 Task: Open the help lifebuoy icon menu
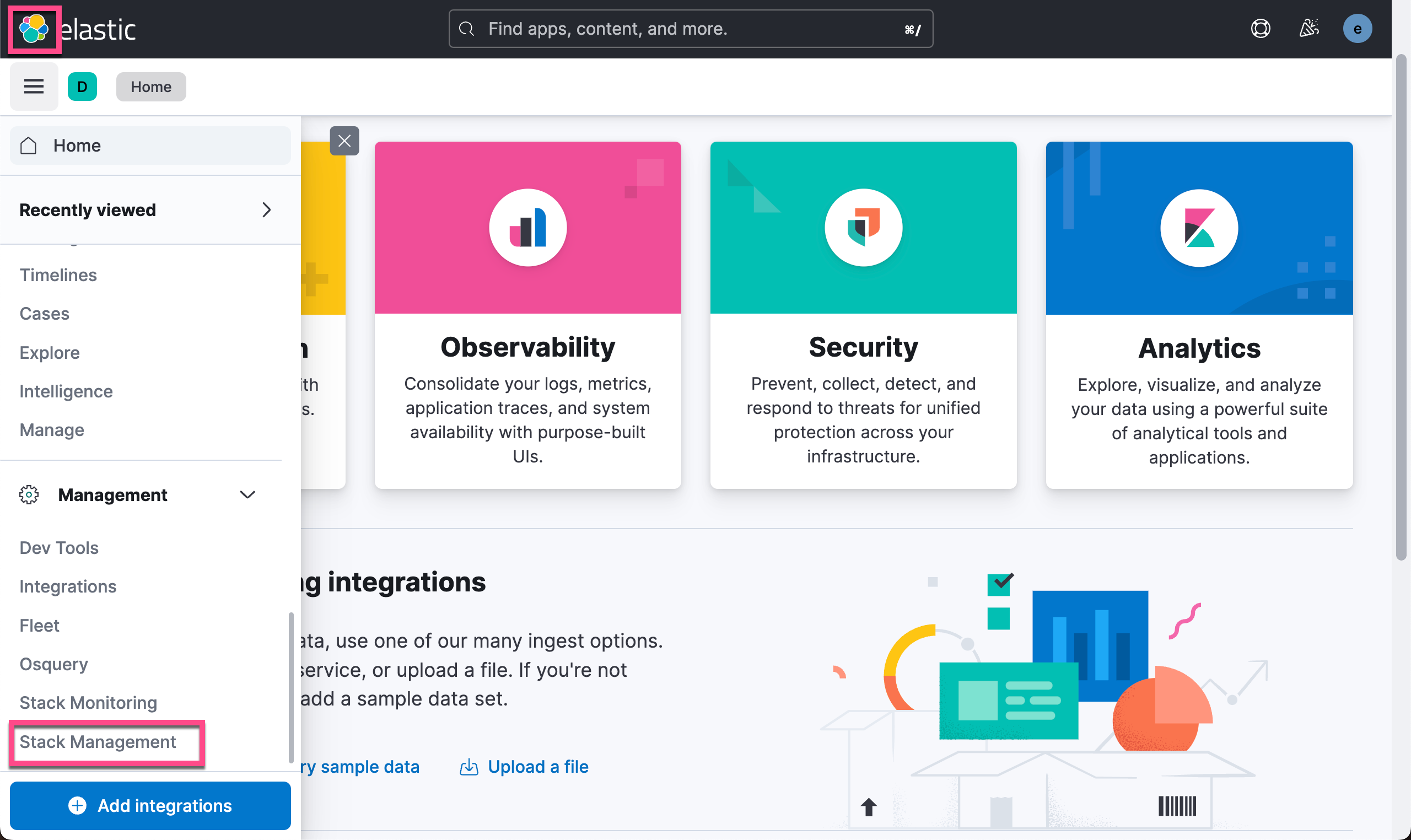pyautogui.click(x=1260, y=28)
